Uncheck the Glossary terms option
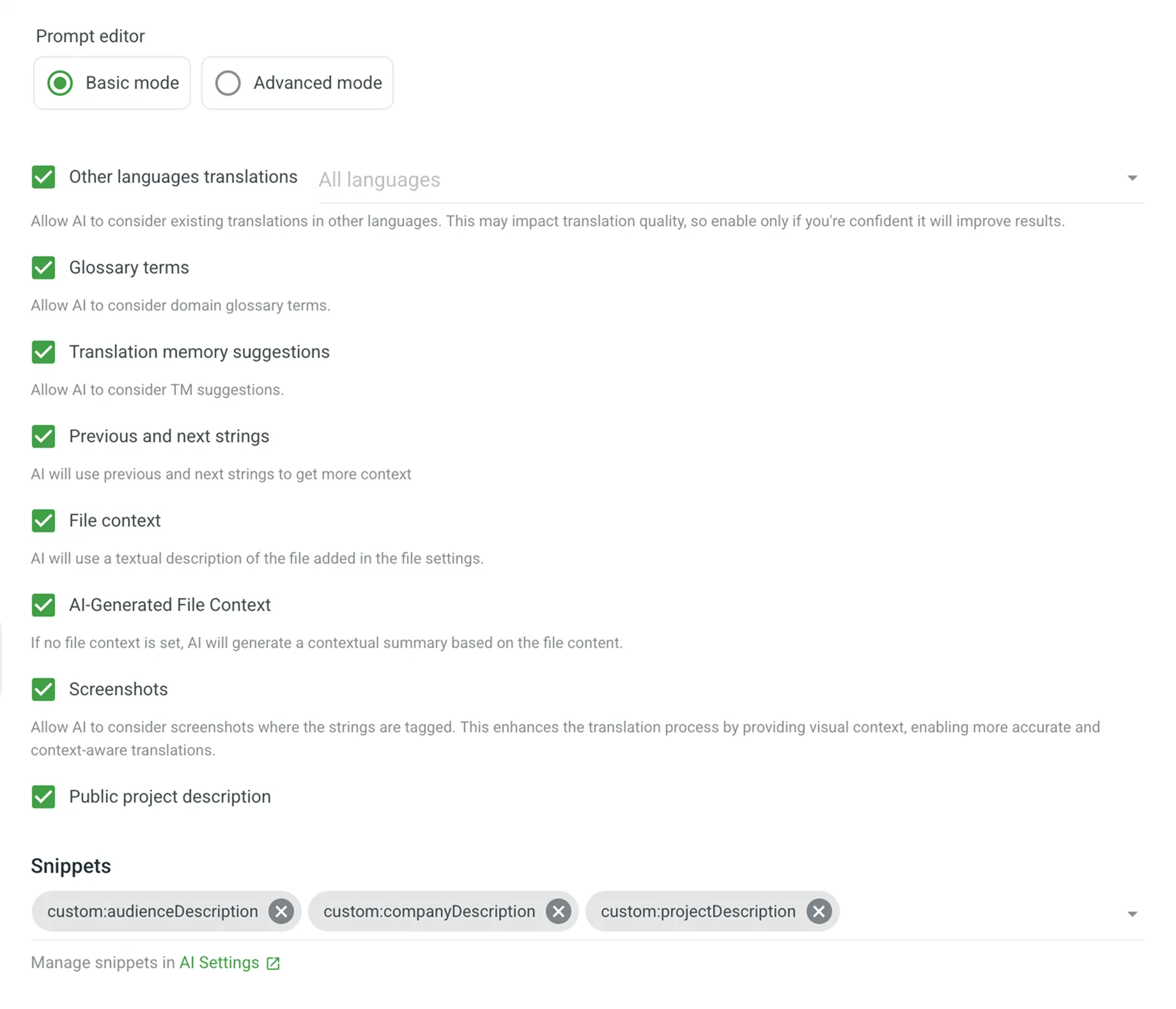This screenshot has height=1009, width=1176. tap(43, 268)
